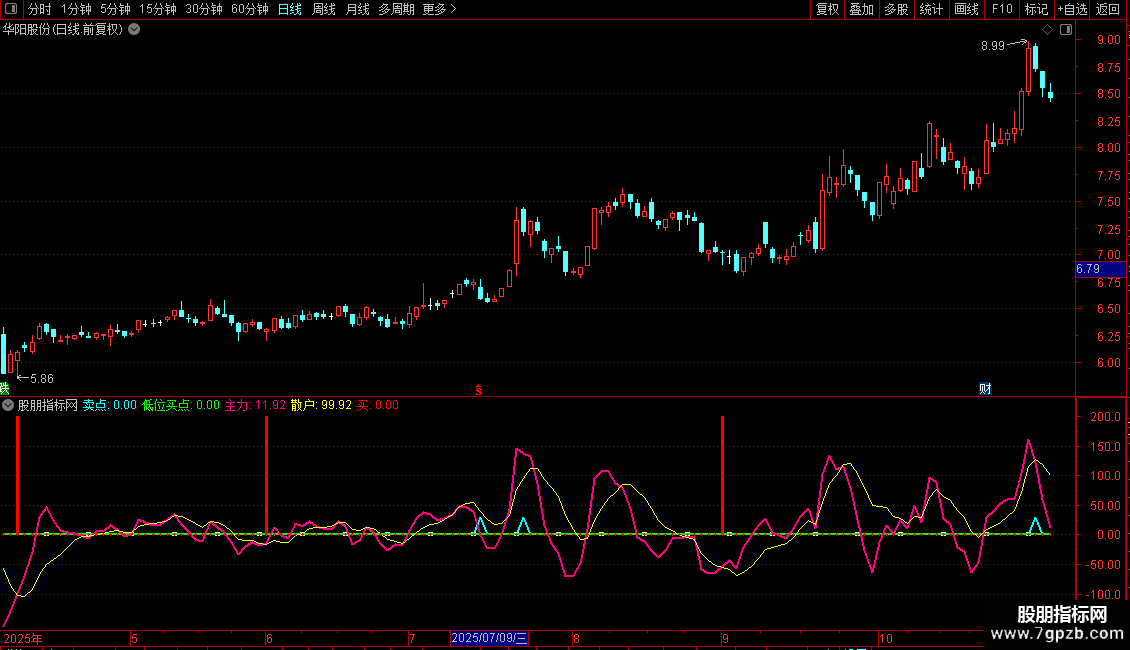Click the 买: 0.00 indicator value
This screenshot has width=1130, height=650.
point(378,406)
